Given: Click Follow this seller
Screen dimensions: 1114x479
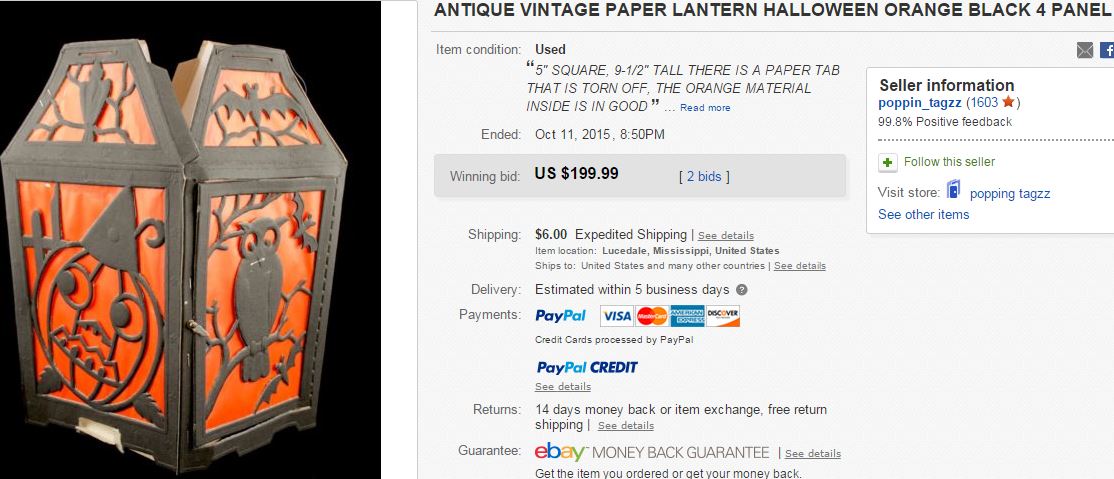Looking at the screenshot, I should [x=949, y=162].
